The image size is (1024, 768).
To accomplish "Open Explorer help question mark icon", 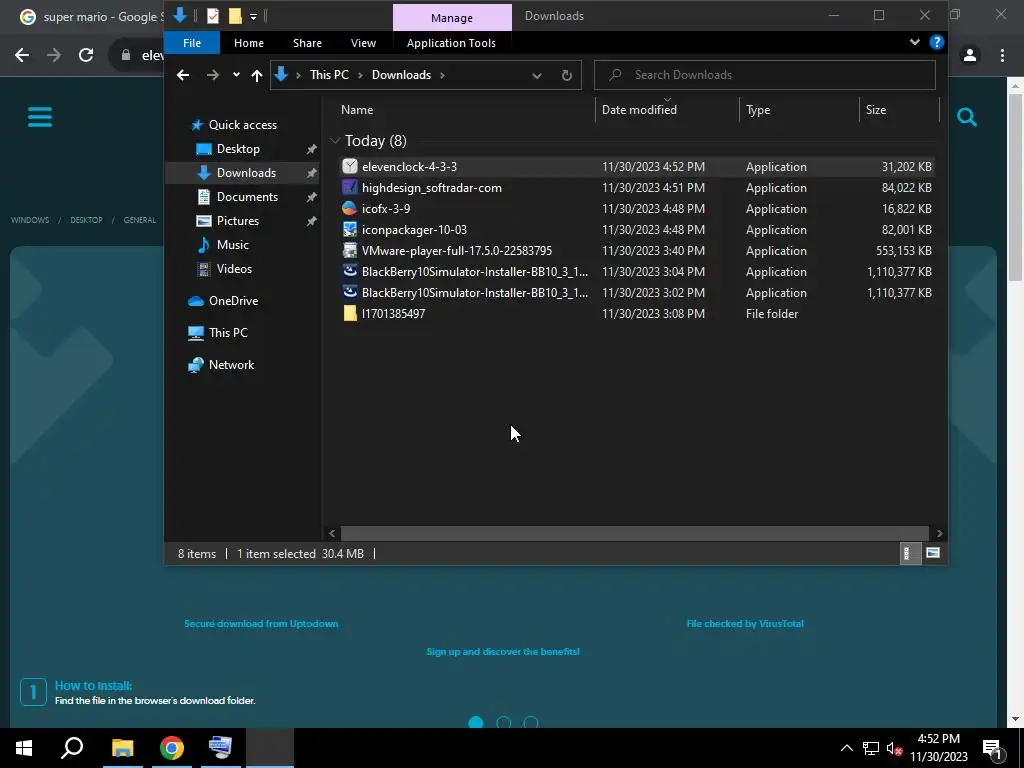I will click(x=936, y=42).
